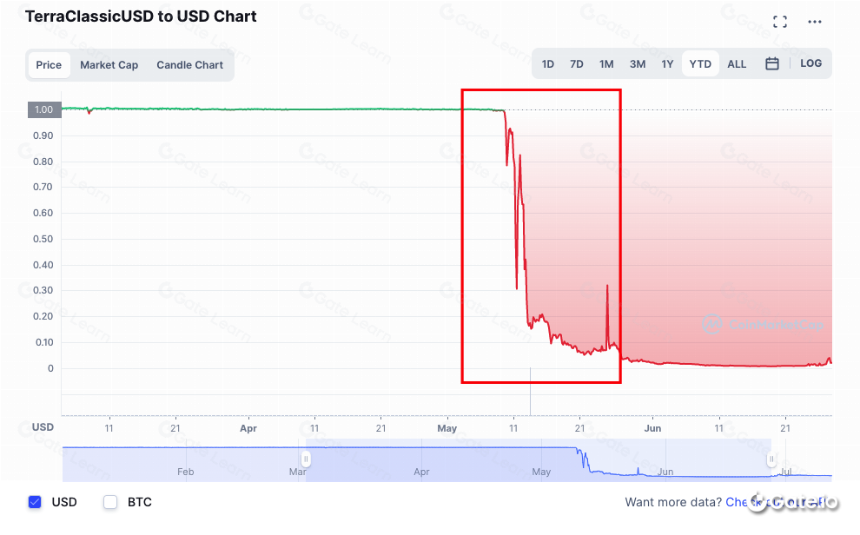The width and height of the screenshot is (860, 535).
Task: Switch to the Price tab
Action: (49, 65)
